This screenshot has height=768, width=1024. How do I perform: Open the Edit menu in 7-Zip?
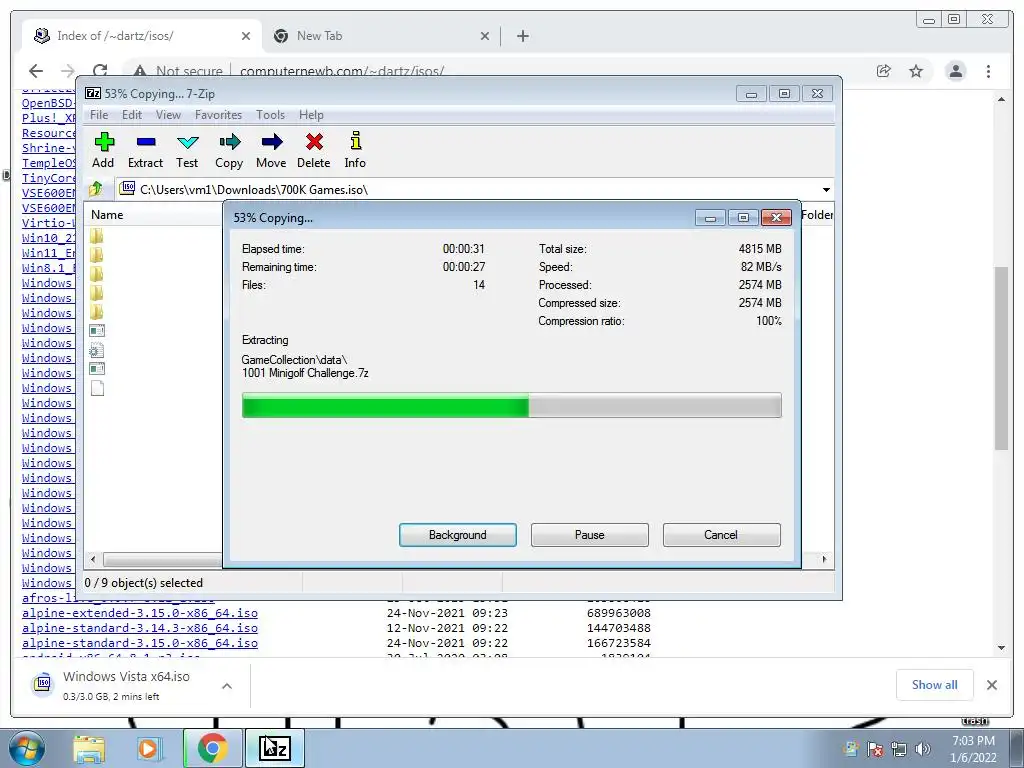[x=132, y=115]
